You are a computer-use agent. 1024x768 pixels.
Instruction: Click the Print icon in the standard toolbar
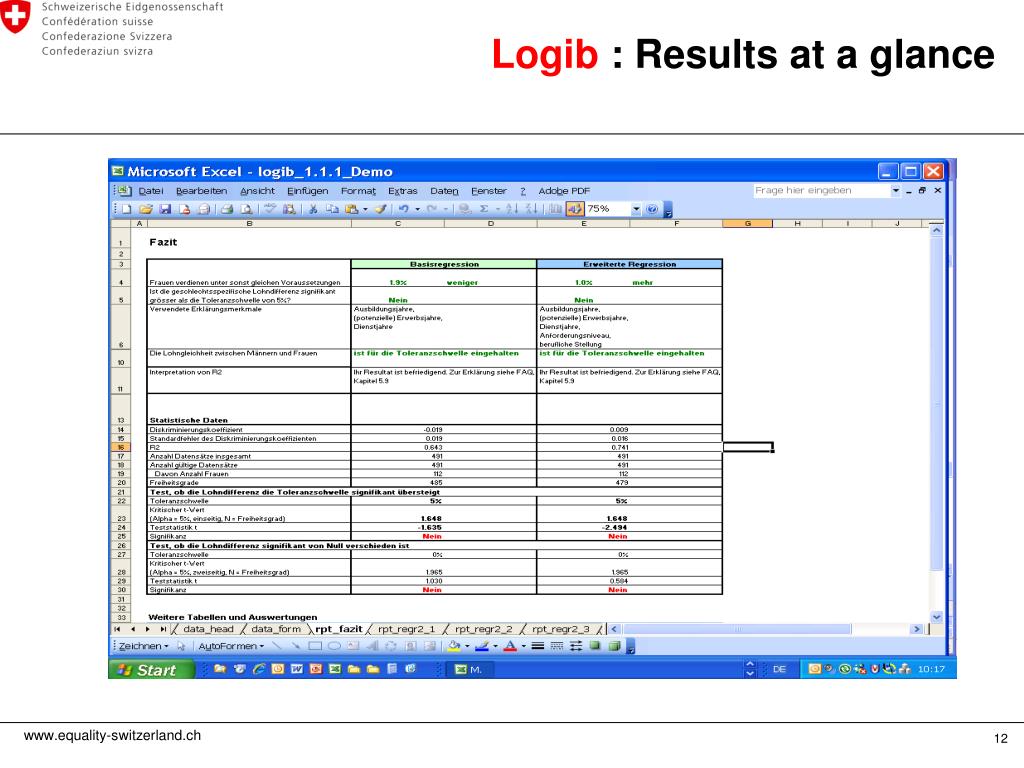coord(226,209)
